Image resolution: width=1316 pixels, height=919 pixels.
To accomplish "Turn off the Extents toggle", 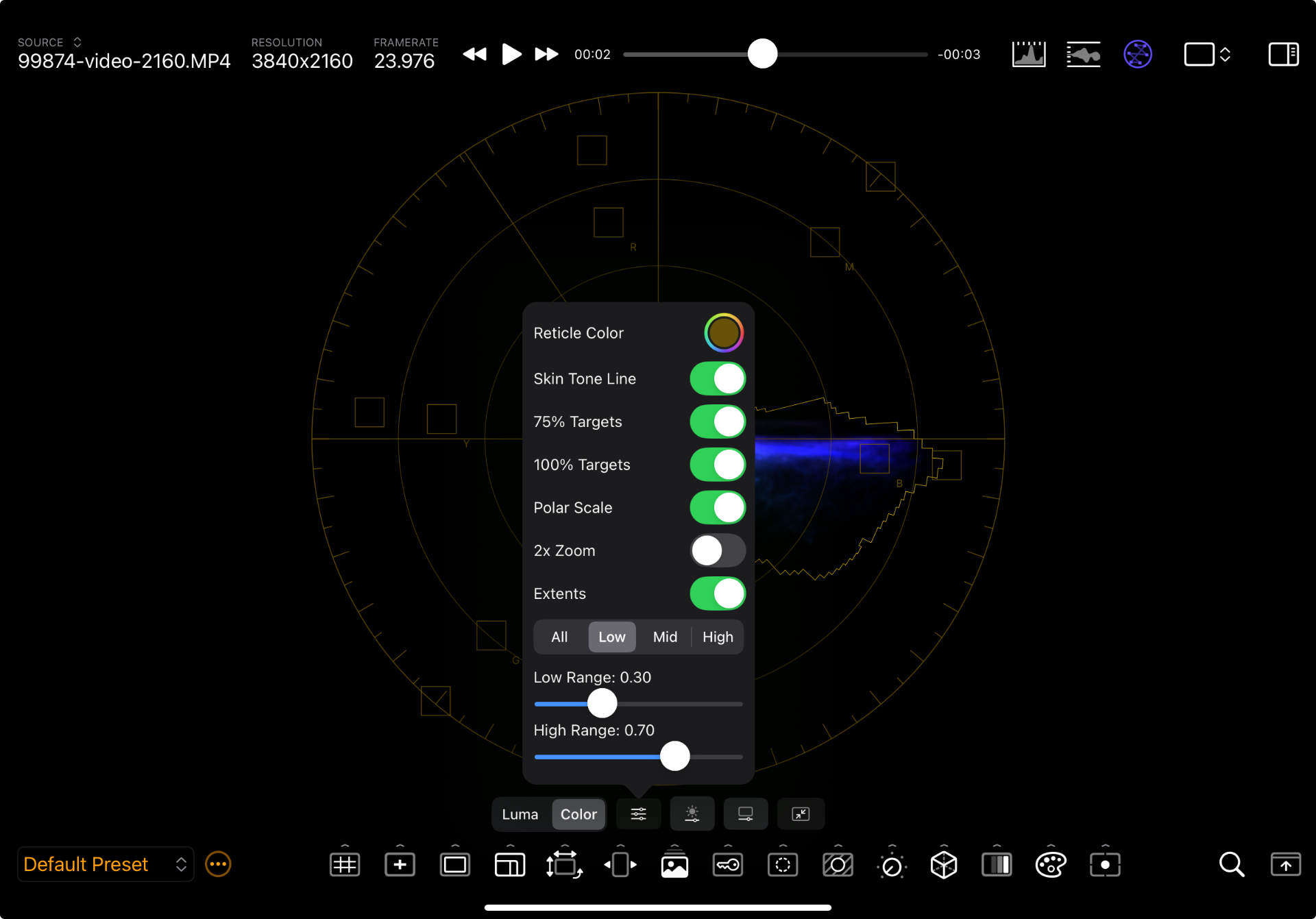I will tap(717, 593).
